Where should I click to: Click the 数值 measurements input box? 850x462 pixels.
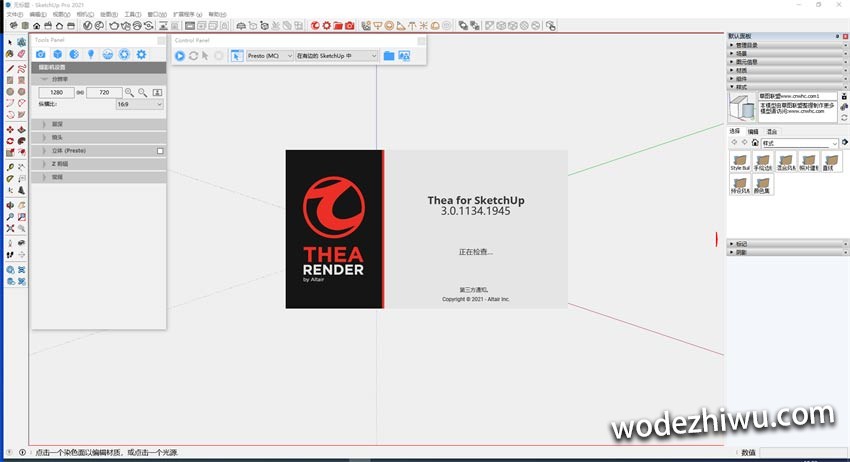point(804,452)
